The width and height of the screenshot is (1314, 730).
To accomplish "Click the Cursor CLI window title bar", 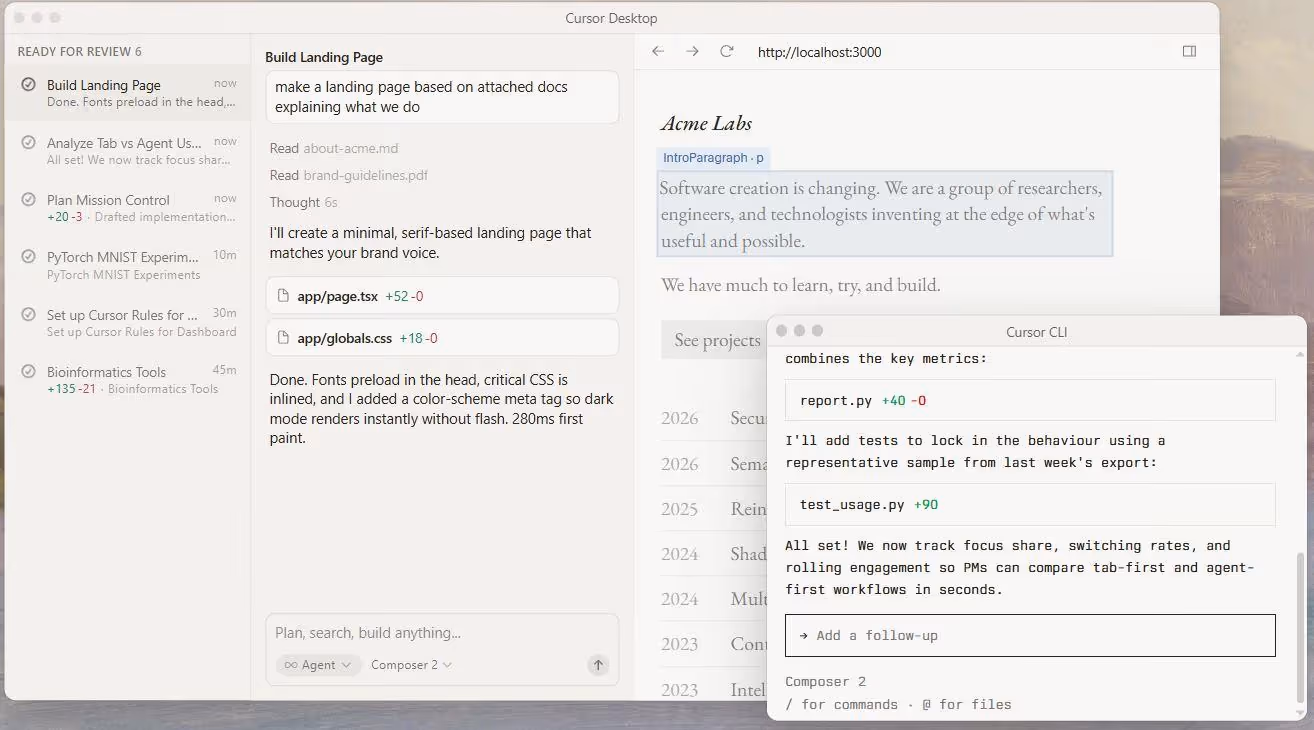I will (x=1037, y=331).
